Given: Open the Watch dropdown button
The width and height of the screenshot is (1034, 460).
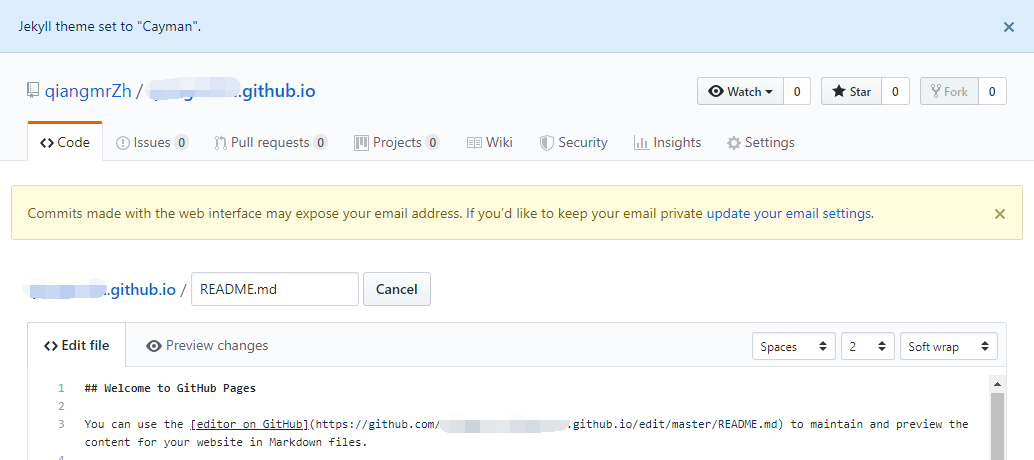Looking at the screenshot, I should pos(741,91).
